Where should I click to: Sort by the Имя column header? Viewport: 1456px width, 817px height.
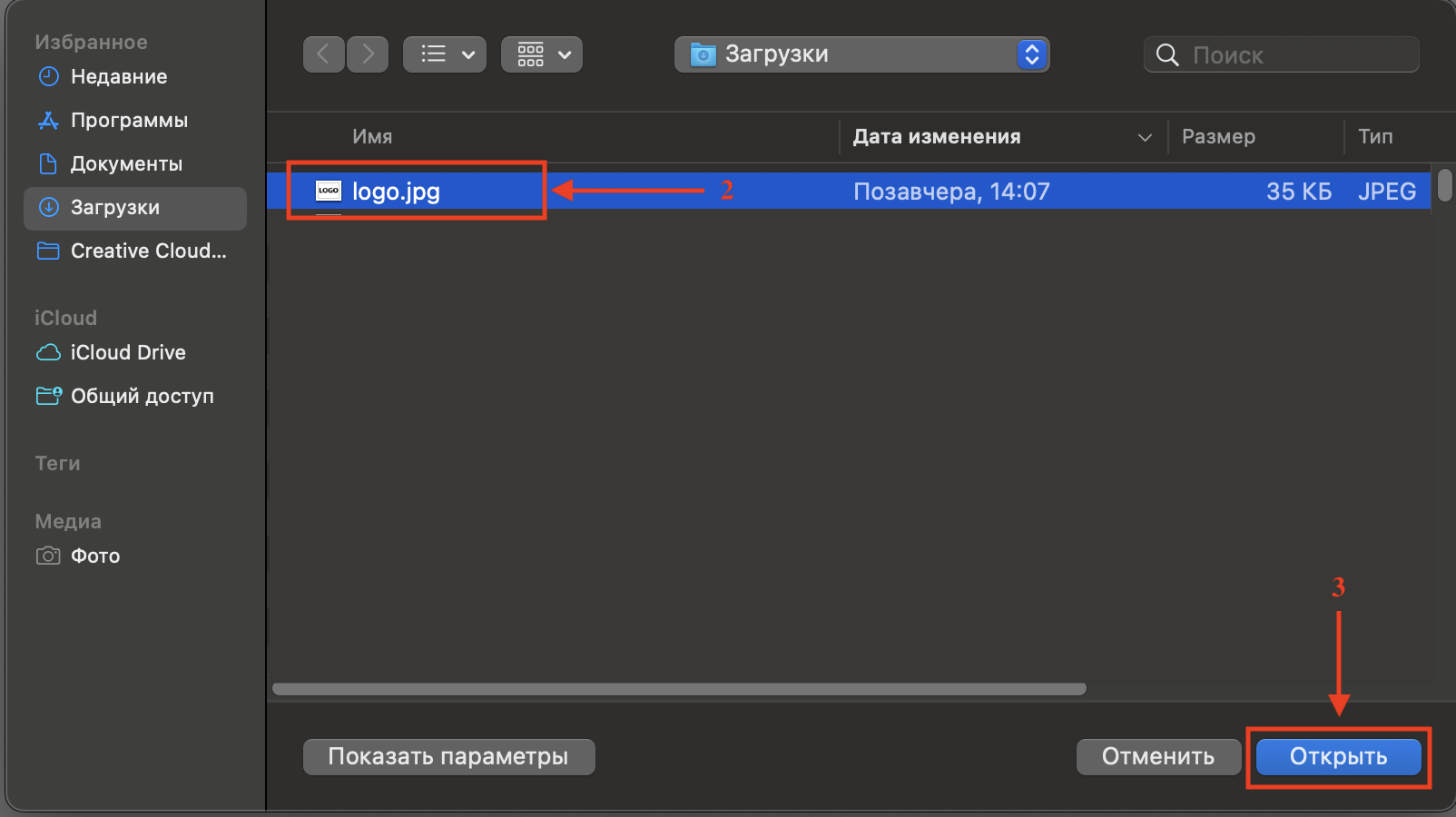[372, 137]
